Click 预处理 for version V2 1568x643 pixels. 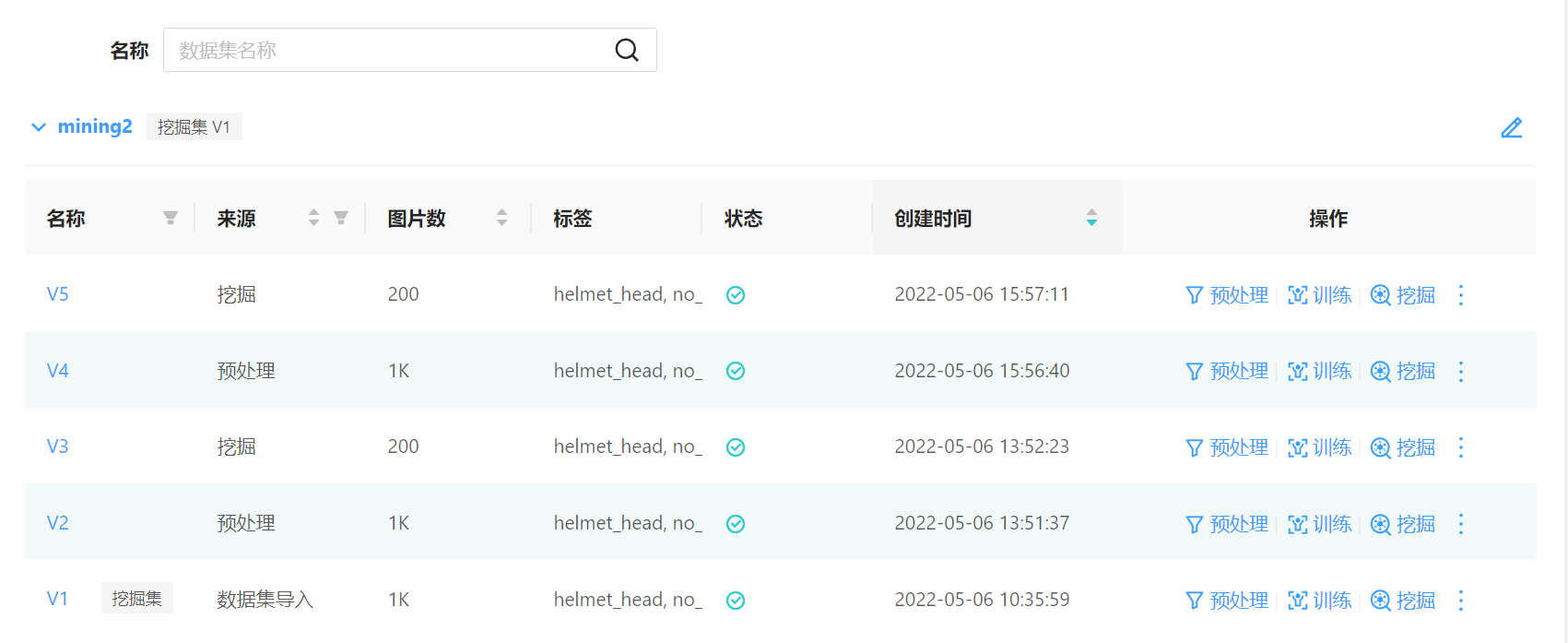pyautogui.click(x=1227, y=524)
